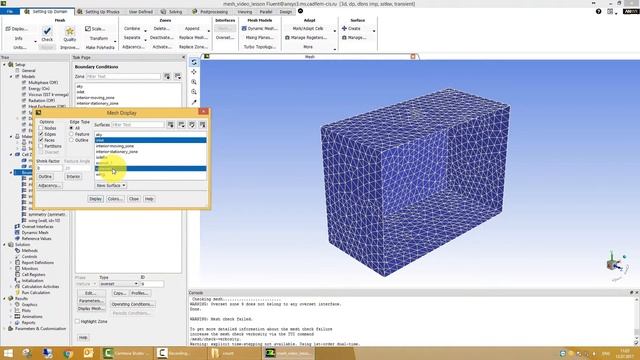640x360 pixels.
Task: Click the axis triad in the viewport
Action: tap(616, 265)
